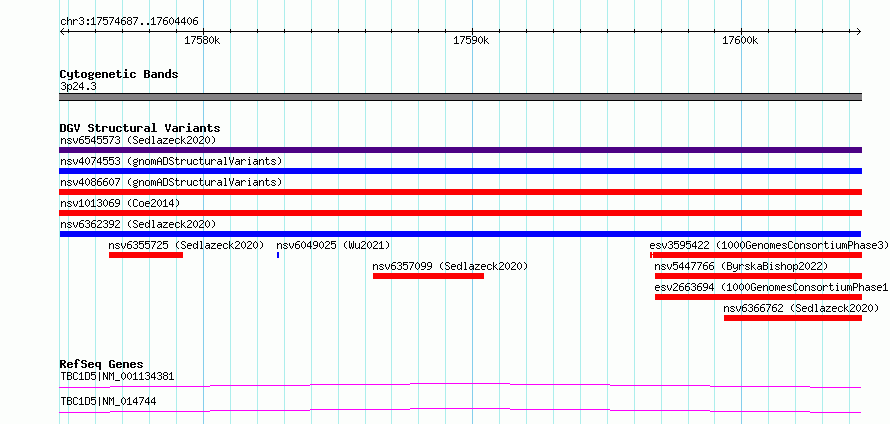This screenshot has width=890, height=424.
Task: Select the nsv1013069 (Coe2014) label
Action: pos(120,203)
